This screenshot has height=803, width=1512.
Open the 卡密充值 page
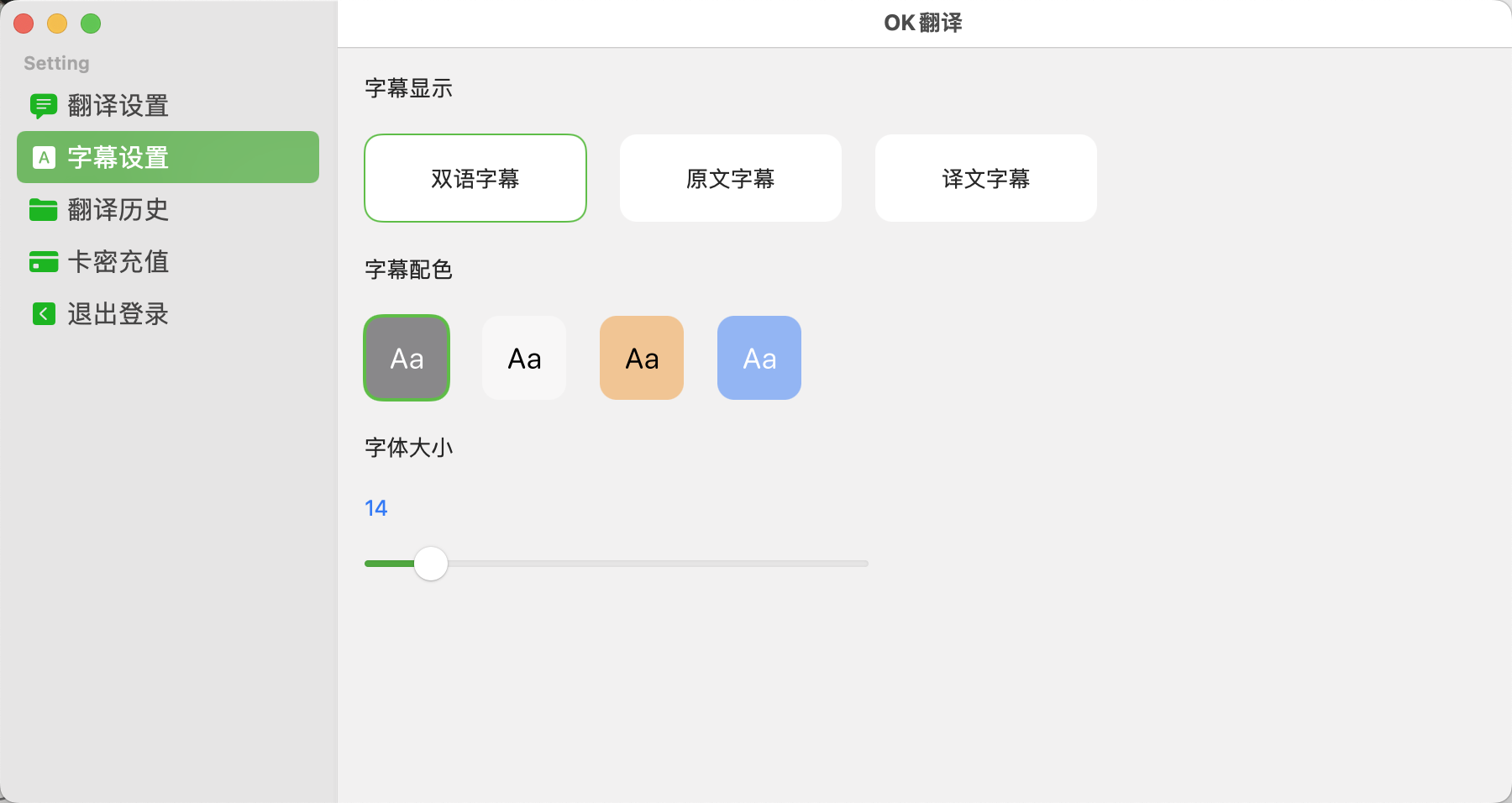pyautogui.click(x=168, y=261)
